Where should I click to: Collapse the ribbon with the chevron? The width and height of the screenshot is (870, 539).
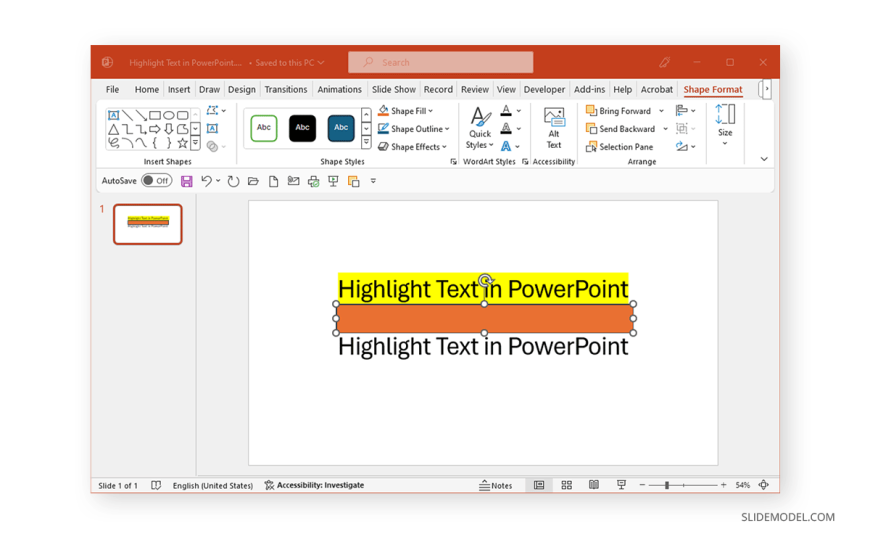point(764,159)
